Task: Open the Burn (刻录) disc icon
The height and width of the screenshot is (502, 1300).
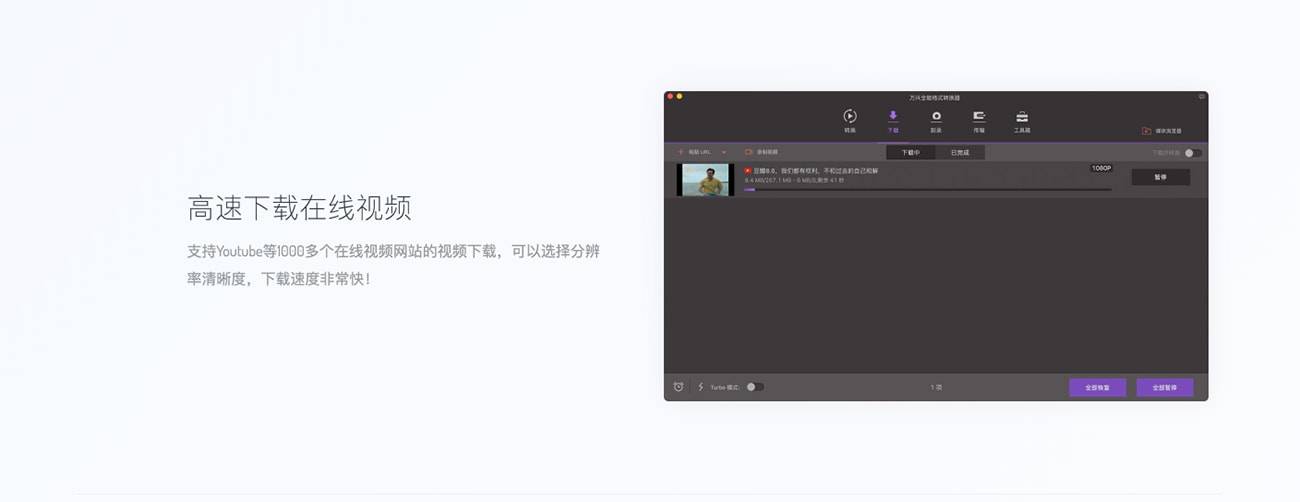Action: click(936, 117)
